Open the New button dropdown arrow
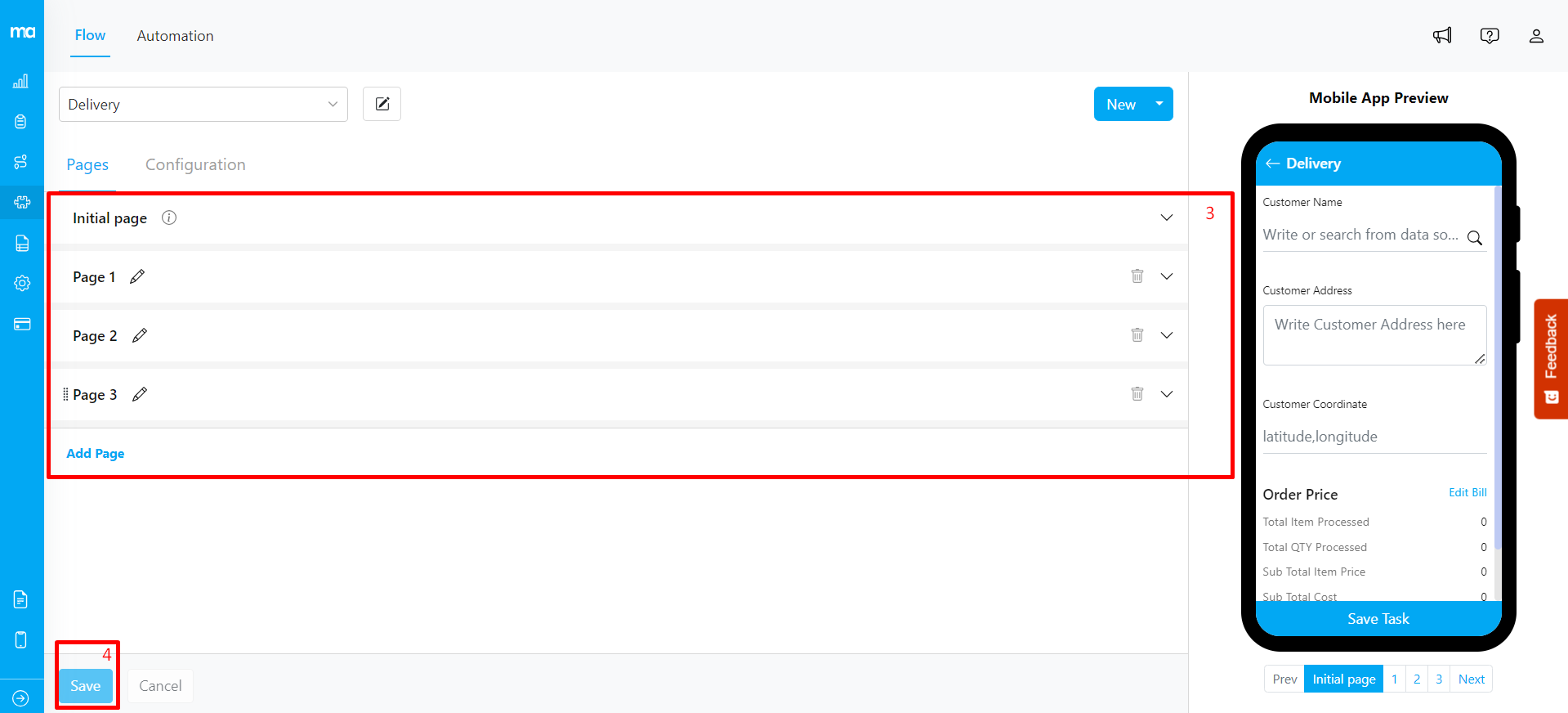This screenshot has width=1568, height=713. [1159, 104]
